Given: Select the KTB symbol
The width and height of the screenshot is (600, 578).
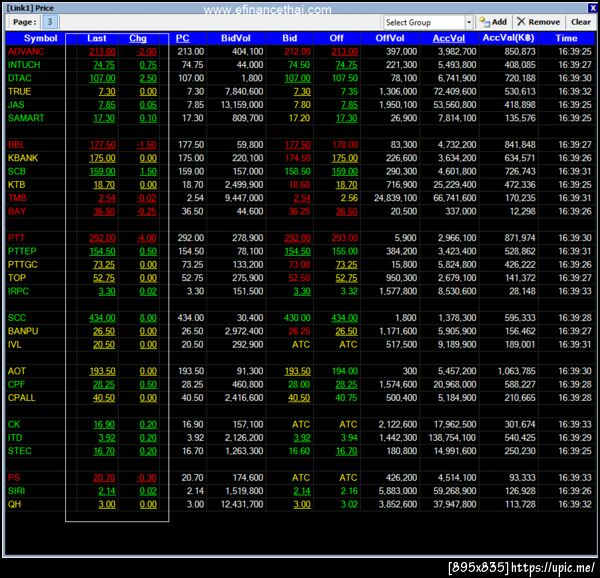Looking at the screenshot, I should [16, 185].
